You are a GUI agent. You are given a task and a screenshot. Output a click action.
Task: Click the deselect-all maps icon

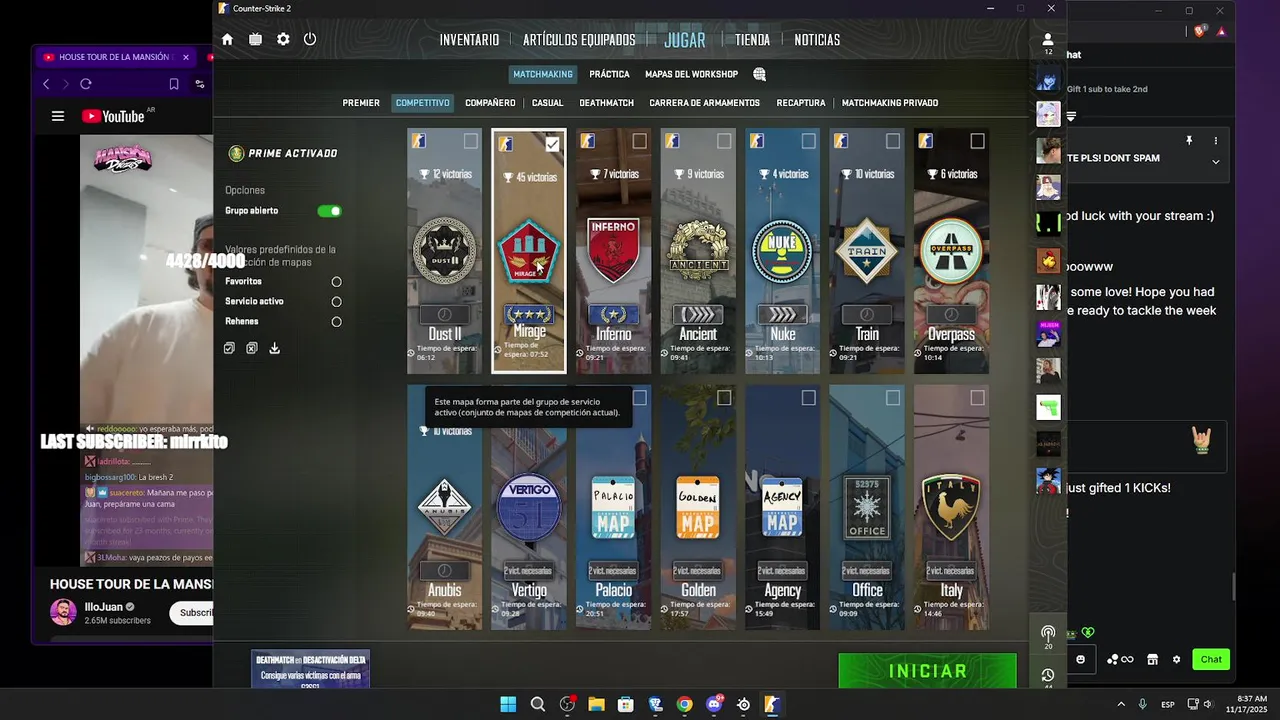(252, 348)
